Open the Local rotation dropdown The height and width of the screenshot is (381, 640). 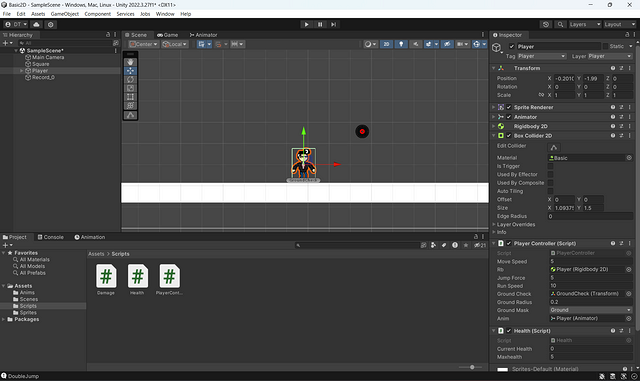pos(175,44)
